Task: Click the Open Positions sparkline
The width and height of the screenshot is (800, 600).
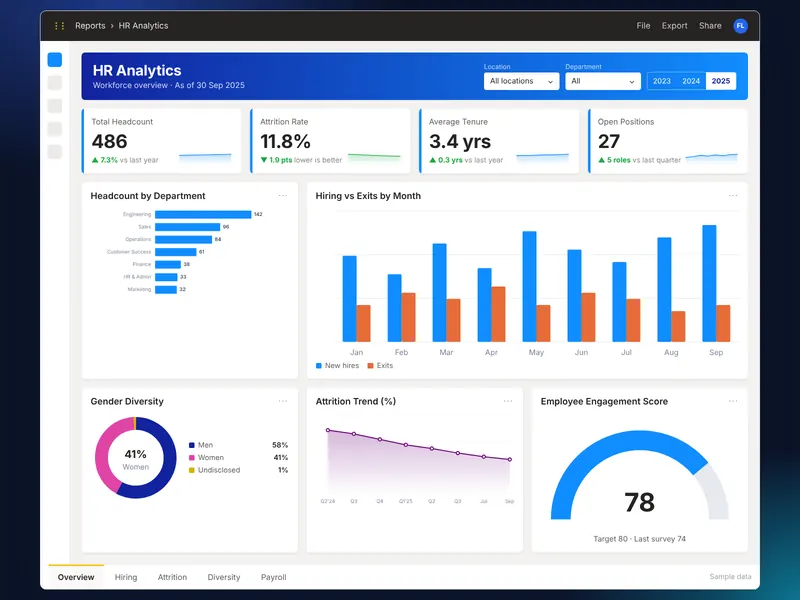Action: point(711,158)
